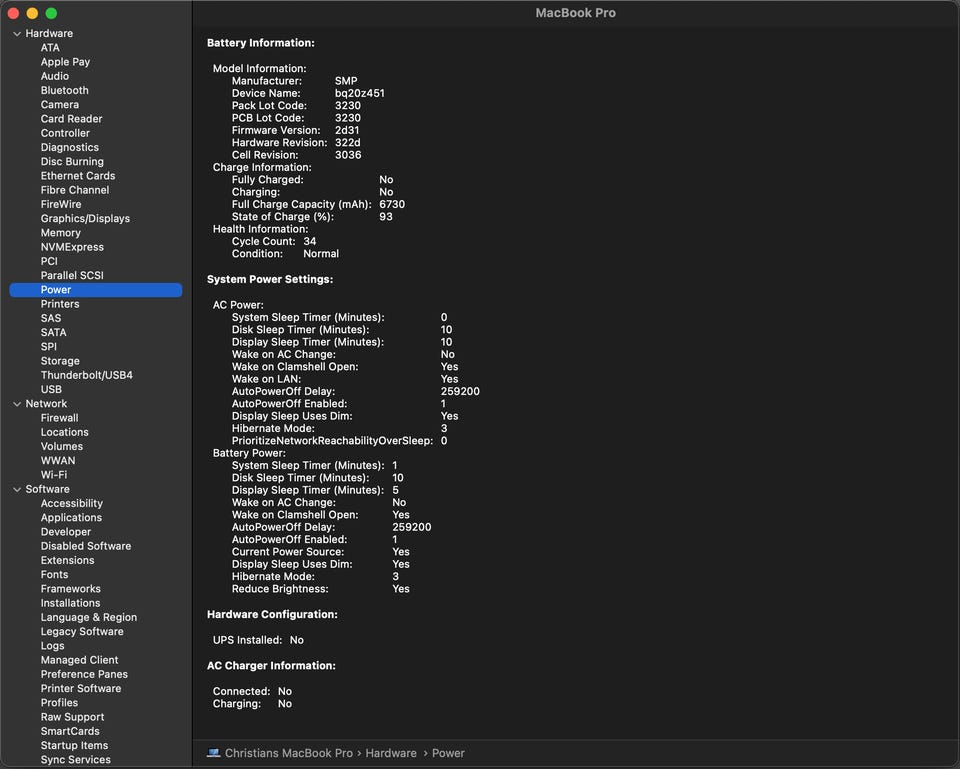Image resolution: width=960 pixels, height=769 pixels.
Task: Open Wi-Fi under Network
Action: [x=54, y=475]
